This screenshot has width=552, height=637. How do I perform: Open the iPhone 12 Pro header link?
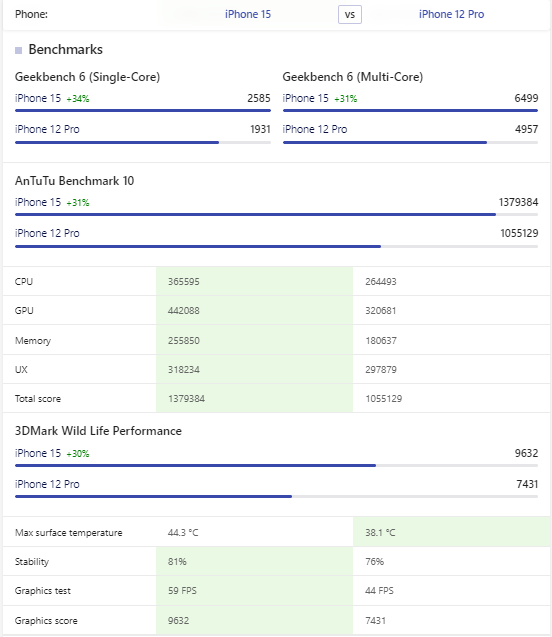click(x=451, y=14)
